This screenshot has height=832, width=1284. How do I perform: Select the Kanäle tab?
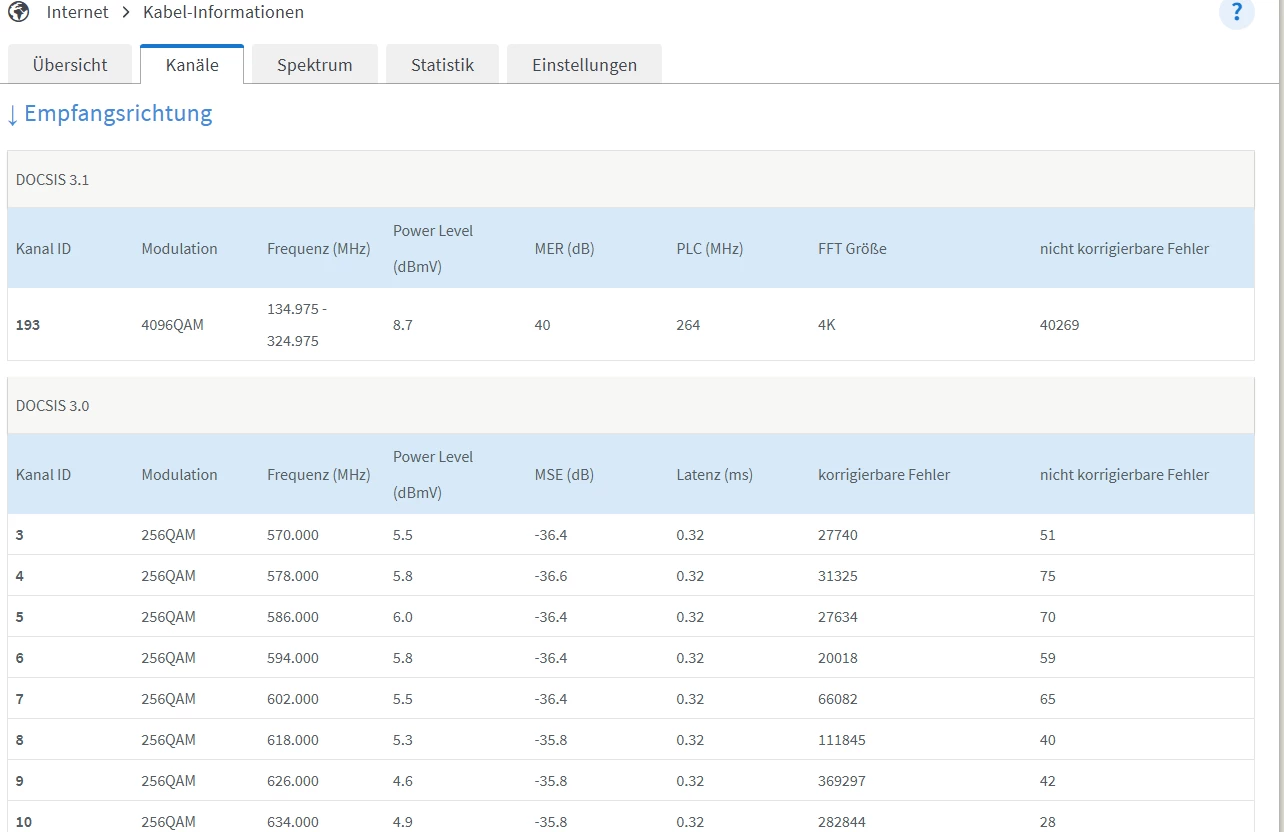[x=191, y=65]
